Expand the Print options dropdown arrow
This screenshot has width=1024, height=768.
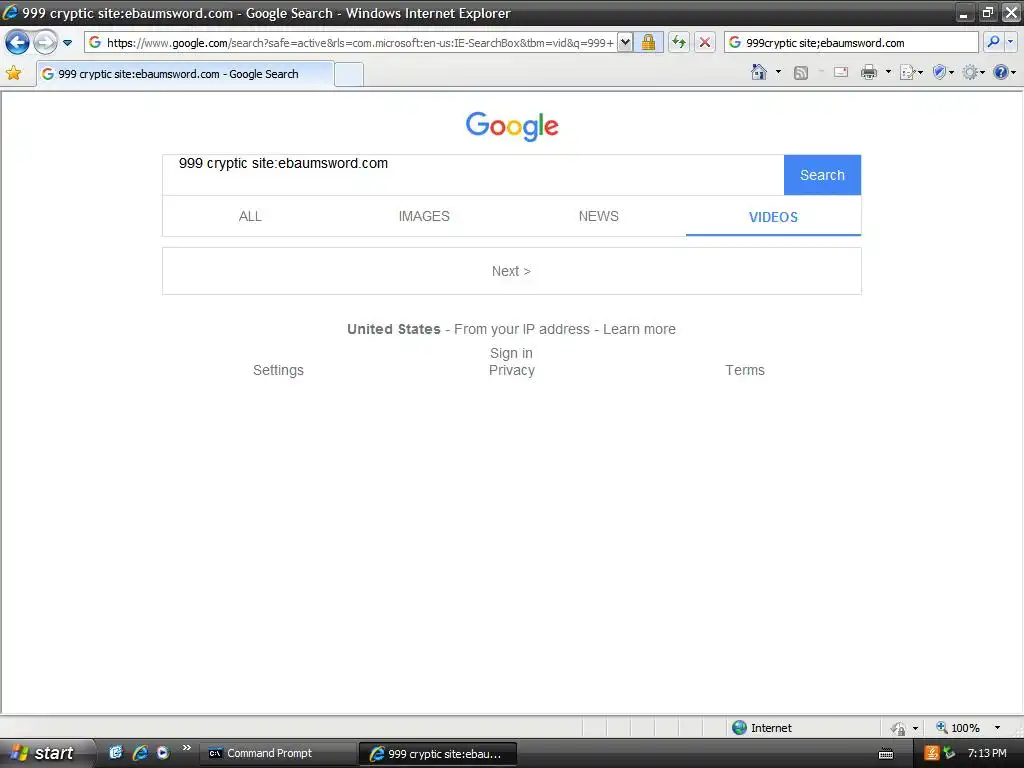coord(888,72)
